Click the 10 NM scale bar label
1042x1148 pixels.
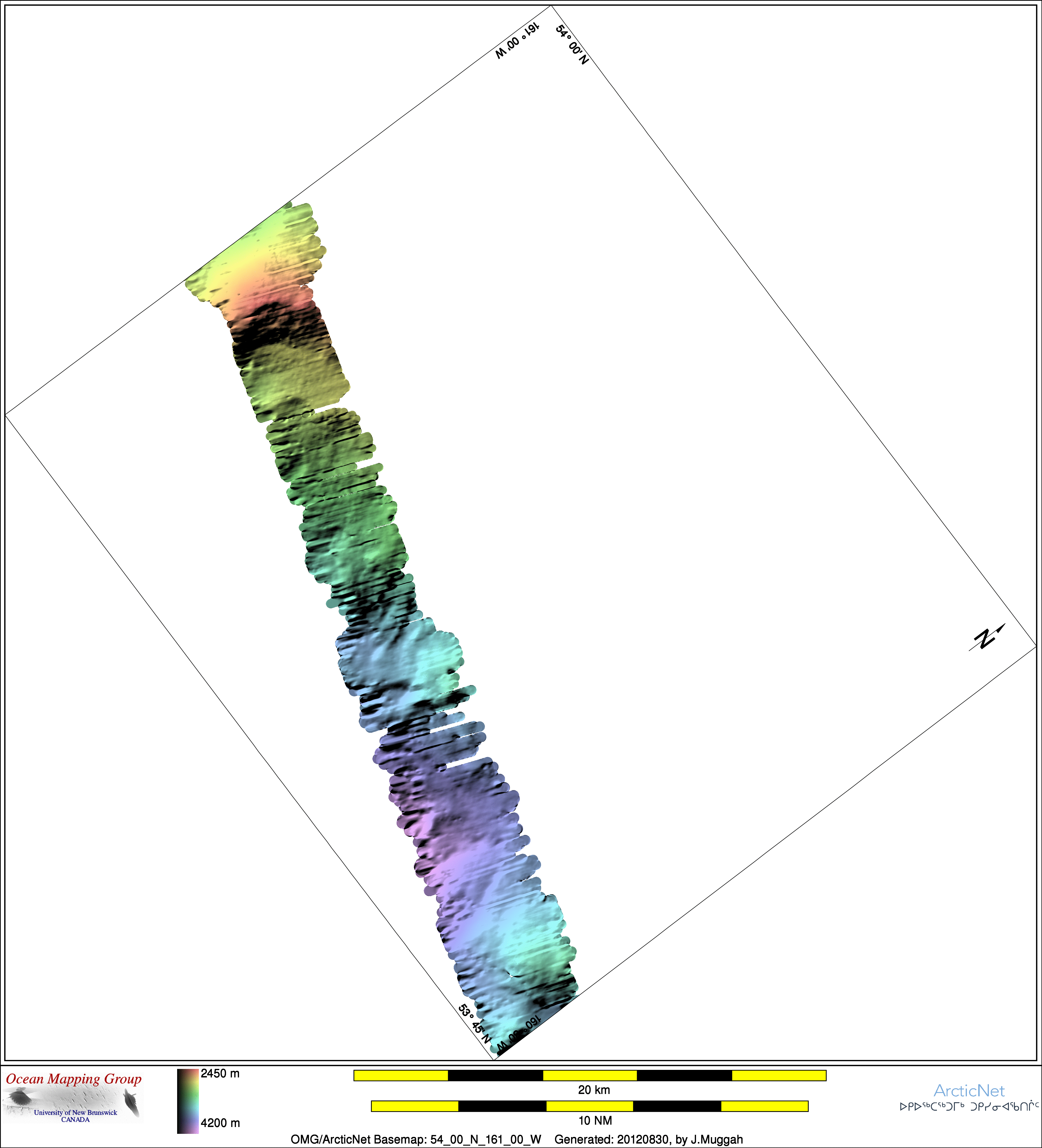click(595, 1121)
